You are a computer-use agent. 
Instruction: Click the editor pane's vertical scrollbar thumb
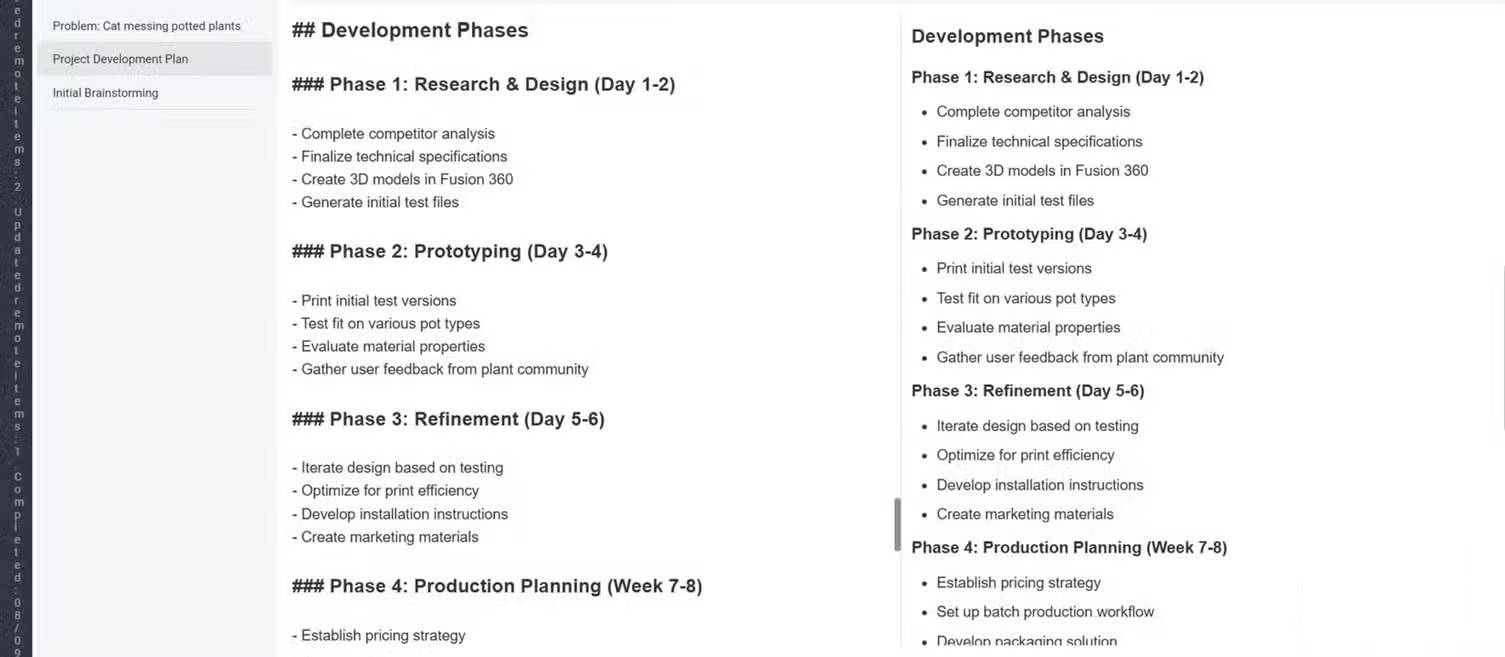(x=897, y=524)
